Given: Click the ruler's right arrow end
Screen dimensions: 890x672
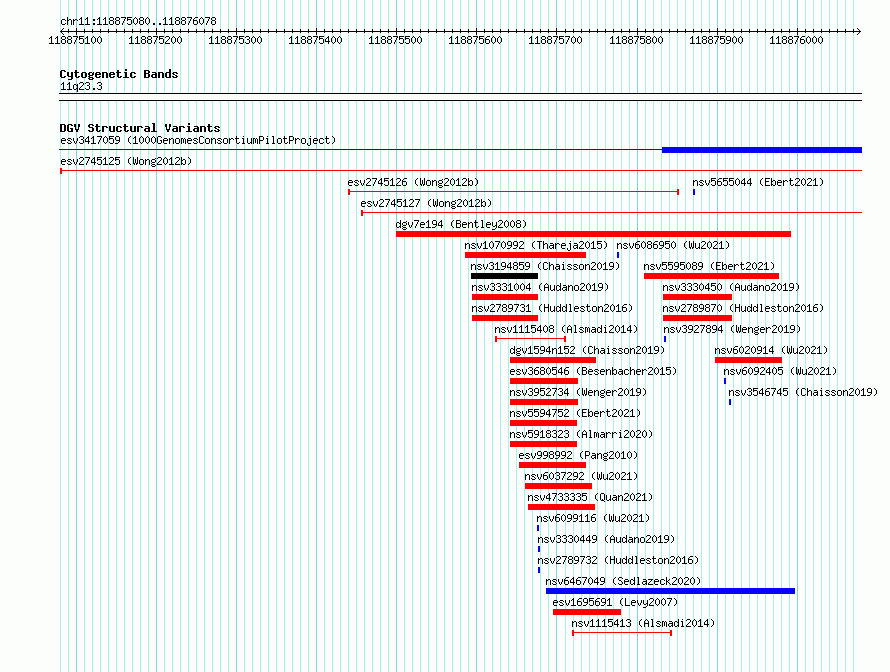Looking at the screenshot, I should pos(858,31).
